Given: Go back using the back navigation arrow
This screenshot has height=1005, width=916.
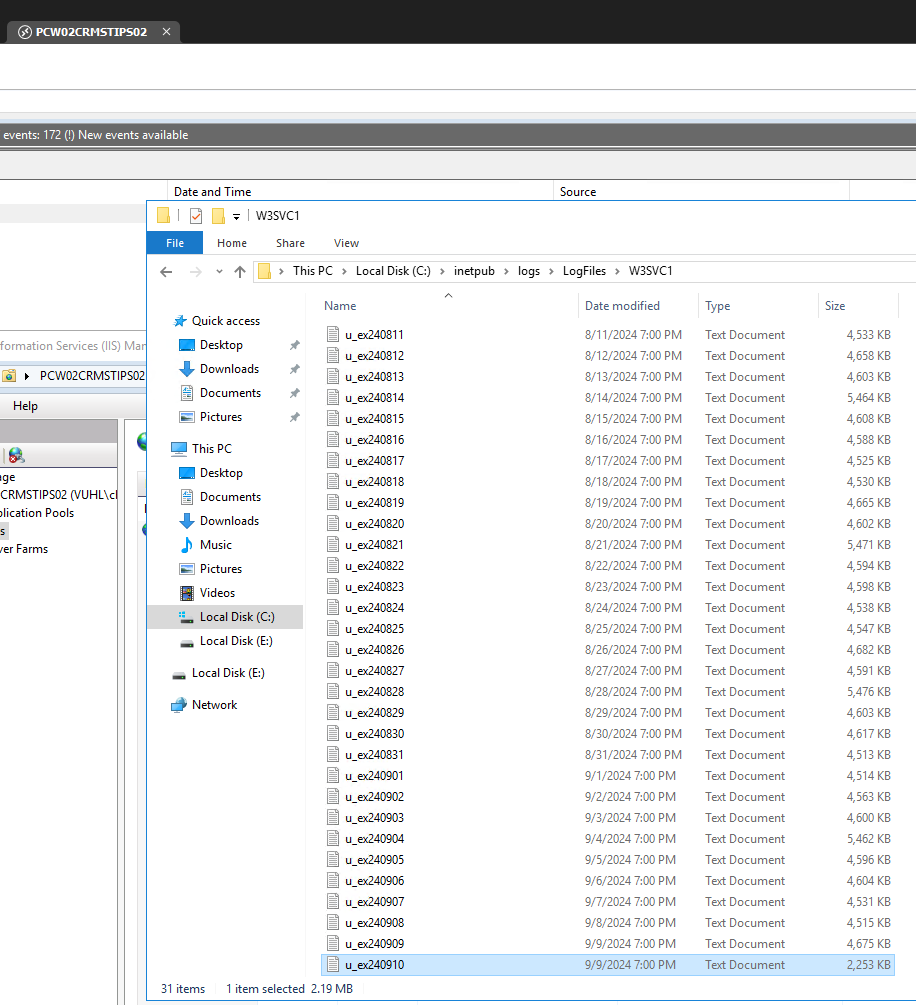Looking at the screenshot, I should [166, 270].
